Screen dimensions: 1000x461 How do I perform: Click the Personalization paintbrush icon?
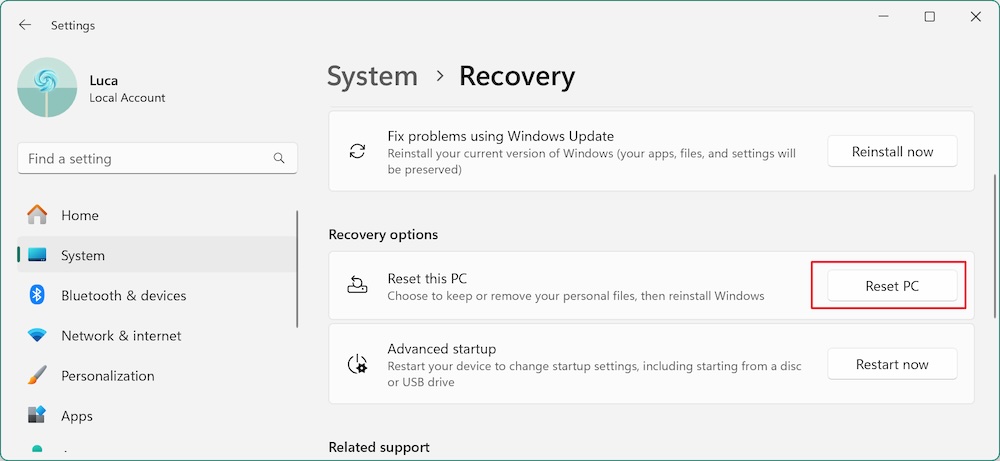coord(37,376)
